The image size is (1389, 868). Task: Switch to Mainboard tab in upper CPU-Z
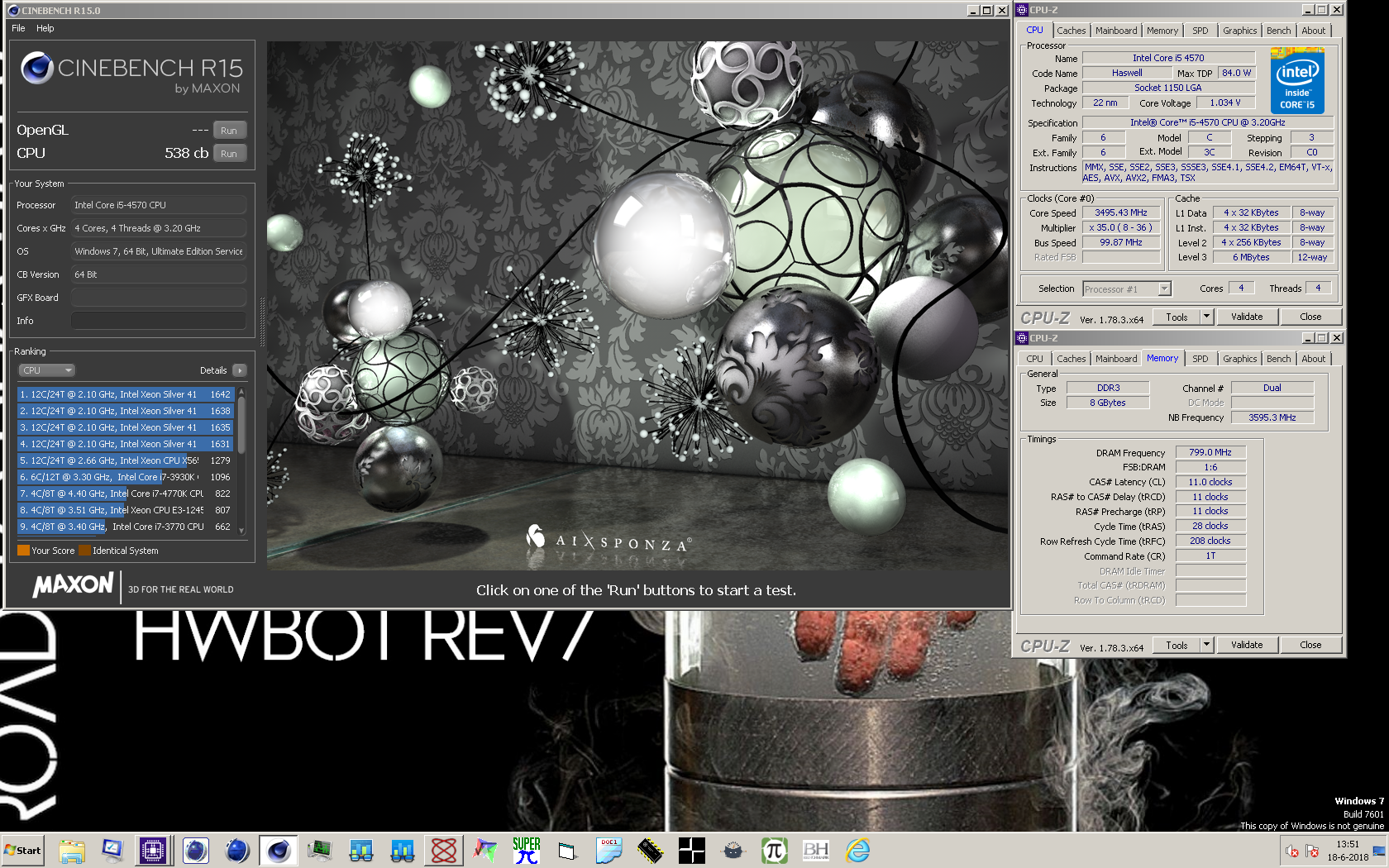1116,31
